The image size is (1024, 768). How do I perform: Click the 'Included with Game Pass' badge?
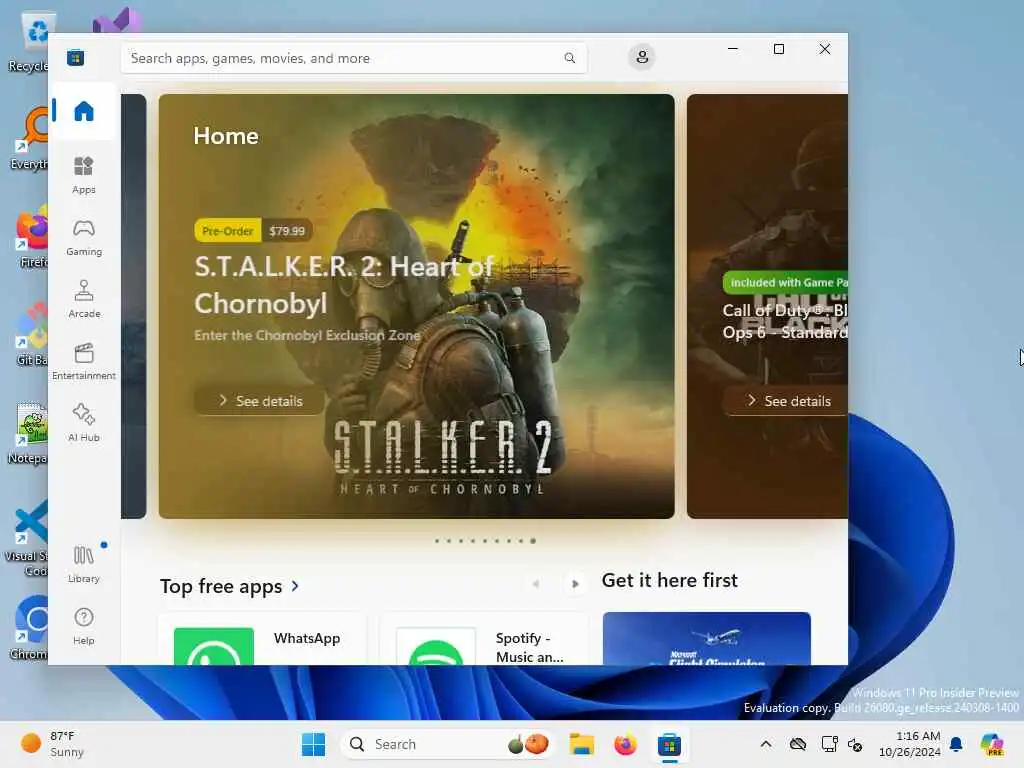pos(785,282)
